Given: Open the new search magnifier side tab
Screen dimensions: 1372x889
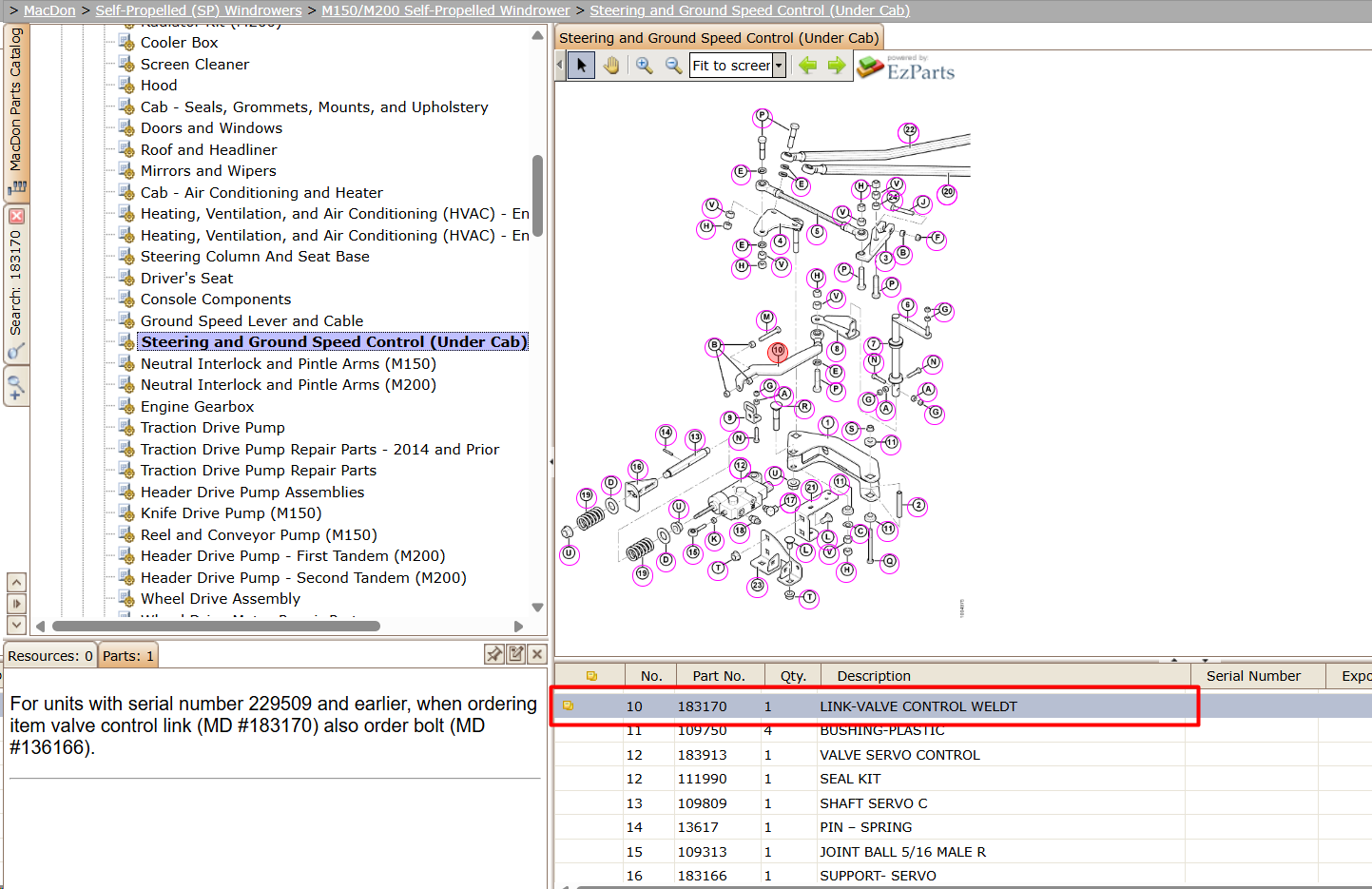Looking at the screenshot, I should pos(16,387).
